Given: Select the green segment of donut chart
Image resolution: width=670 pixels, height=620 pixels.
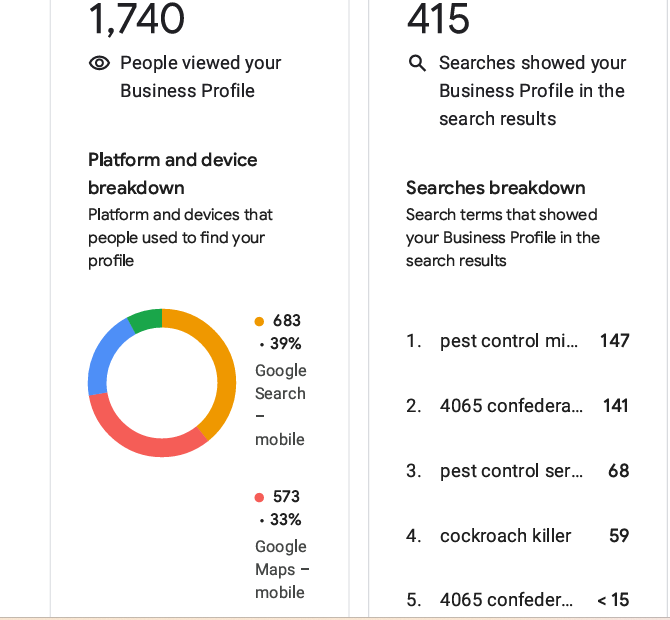Looking at the screenshot, I should [147, 318].
